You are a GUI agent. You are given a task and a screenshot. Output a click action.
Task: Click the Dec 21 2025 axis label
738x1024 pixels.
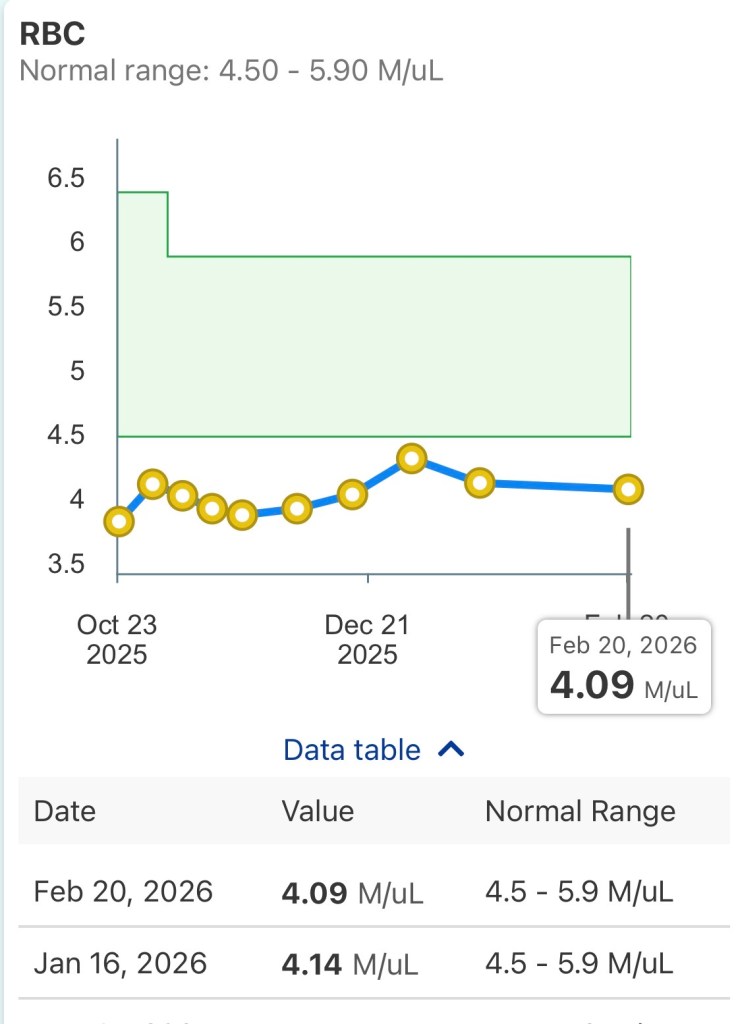tap(367, 640)
